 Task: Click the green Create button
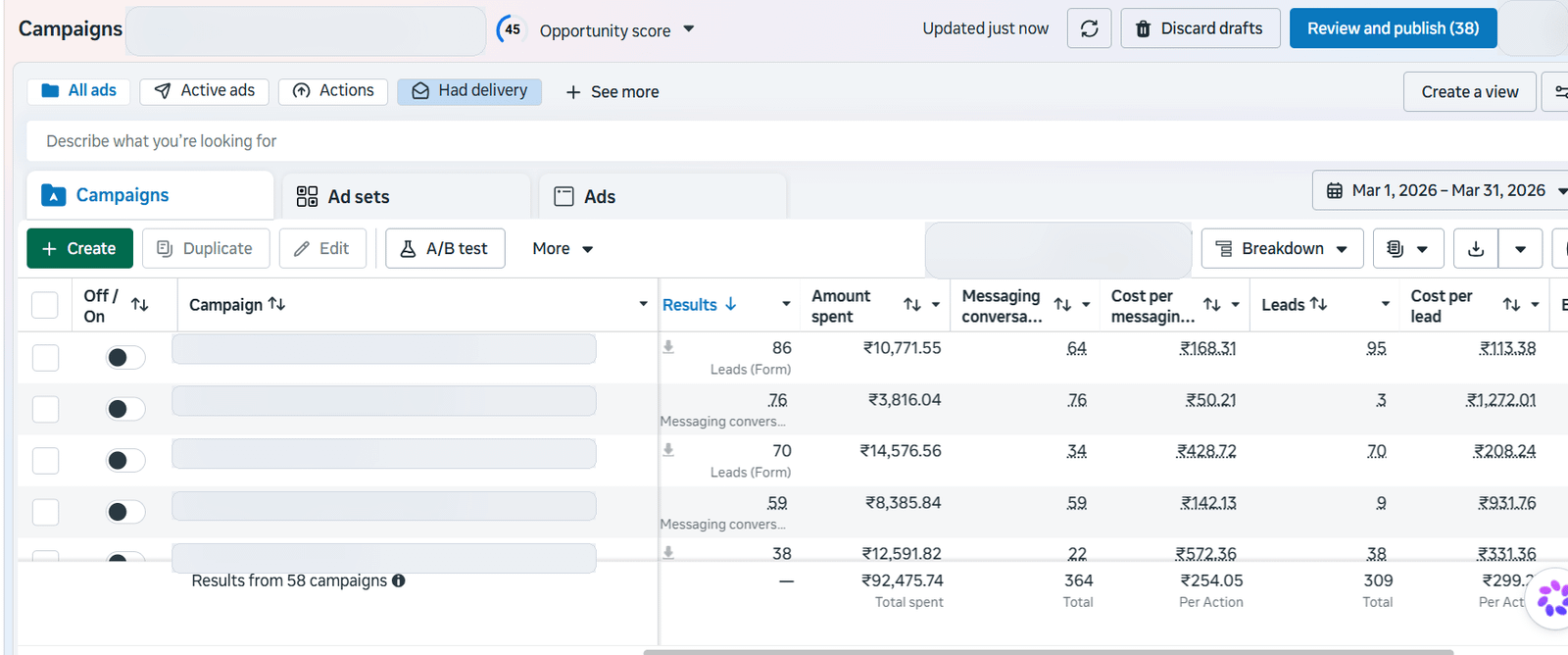(x=78, y=249)
